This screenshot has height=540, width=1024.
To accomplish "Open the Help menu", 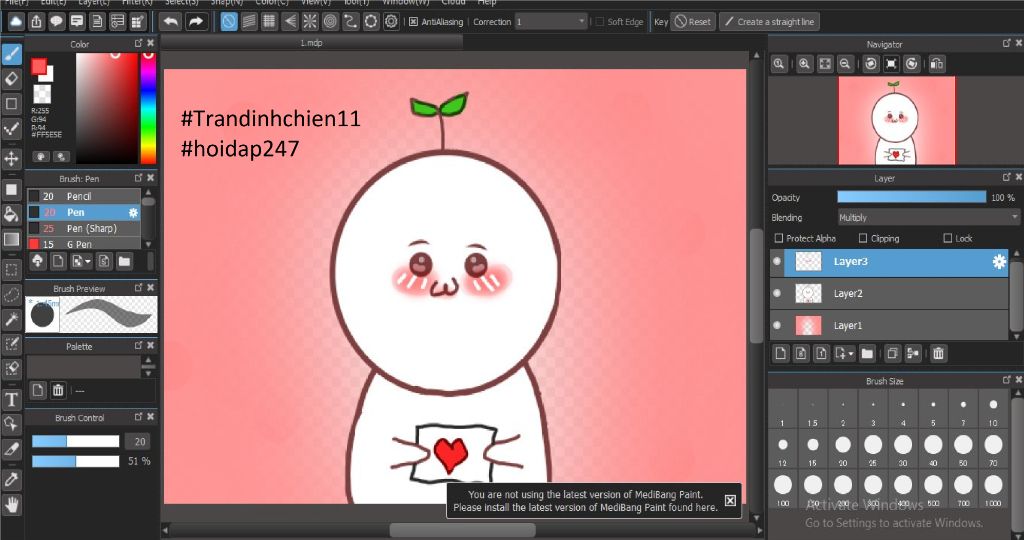I will coord(487,3).
